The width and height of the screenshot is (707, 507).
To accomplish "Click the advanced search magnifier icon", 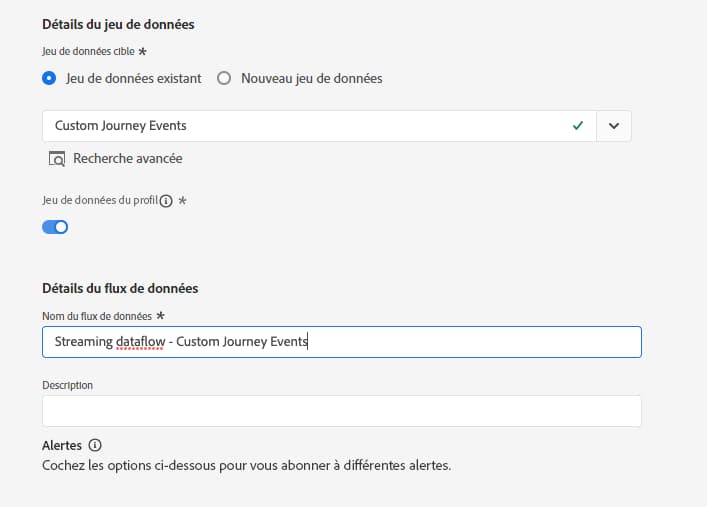I will (57, 158).
